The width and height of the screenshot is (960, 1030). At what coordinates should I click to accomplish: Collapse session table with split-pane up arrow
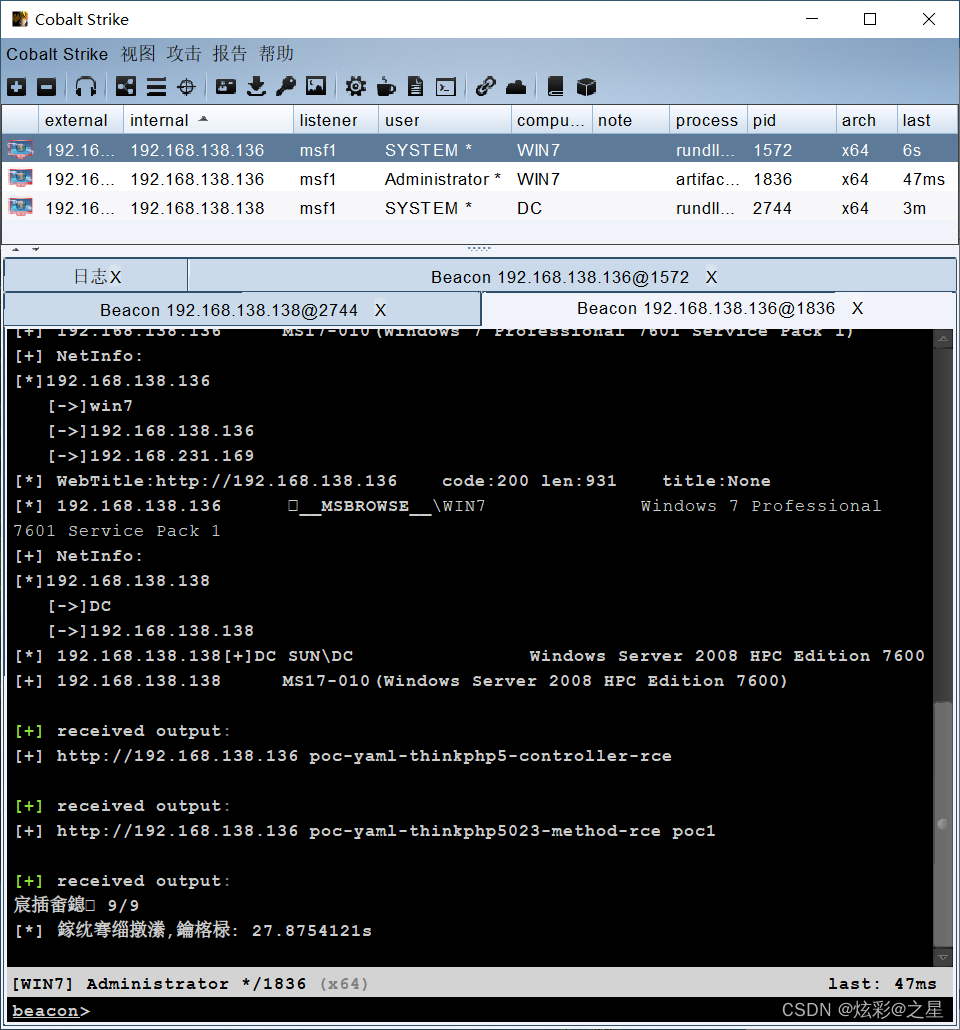[x=16, y=249]
